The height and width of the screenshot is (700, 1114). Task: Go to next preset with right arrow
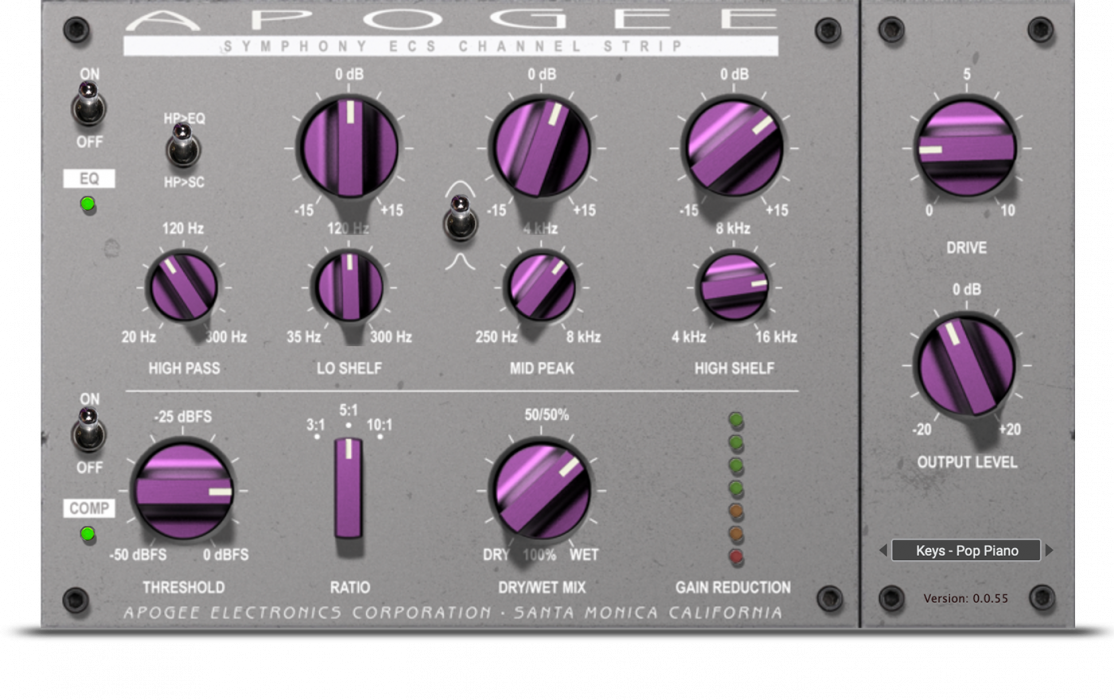click(x=1049, y=551)
